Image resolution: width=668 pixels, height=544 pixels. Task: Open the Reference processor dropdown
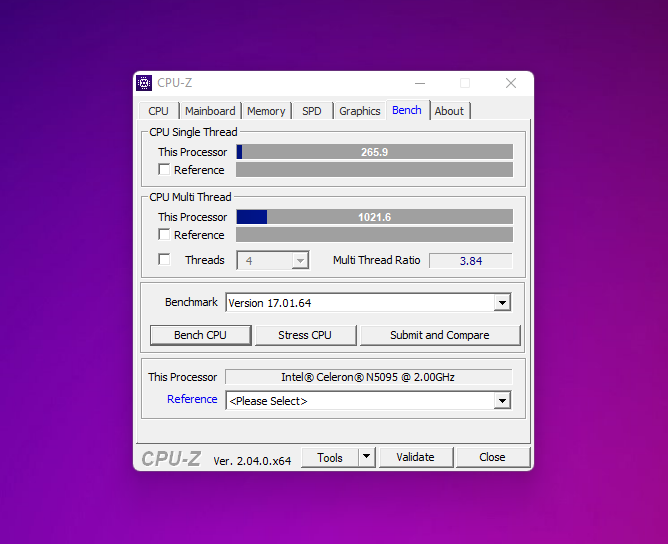[502, 401]
